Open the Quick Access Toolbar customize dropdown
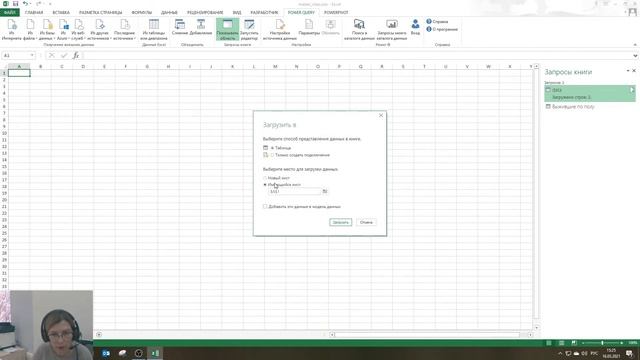This screenshot has height=360, width=640. (x=50, y=4)
